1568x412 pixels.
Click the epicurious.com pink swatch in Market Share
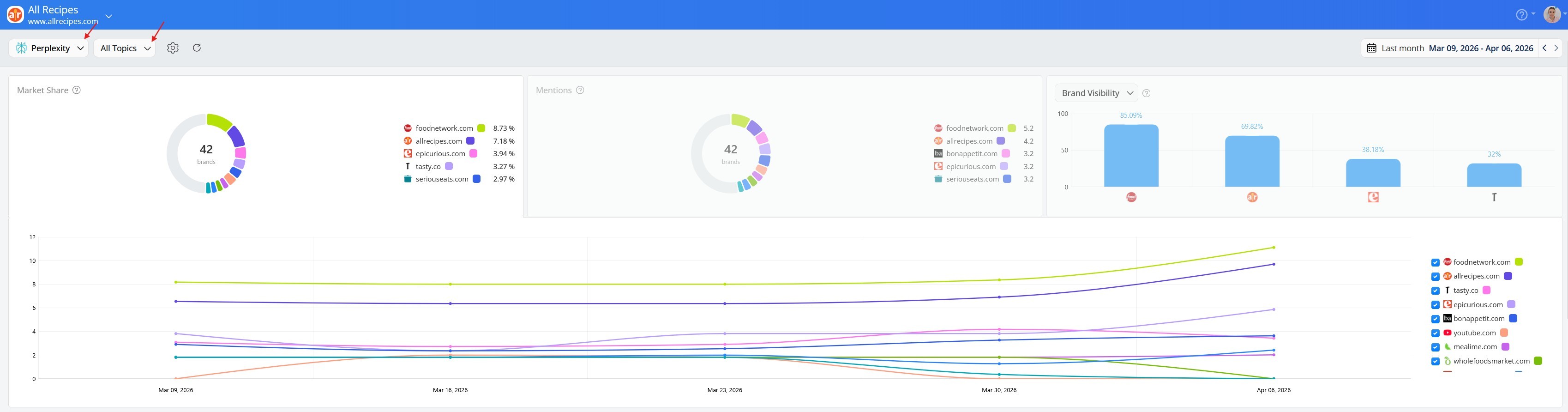coord(473,154)
